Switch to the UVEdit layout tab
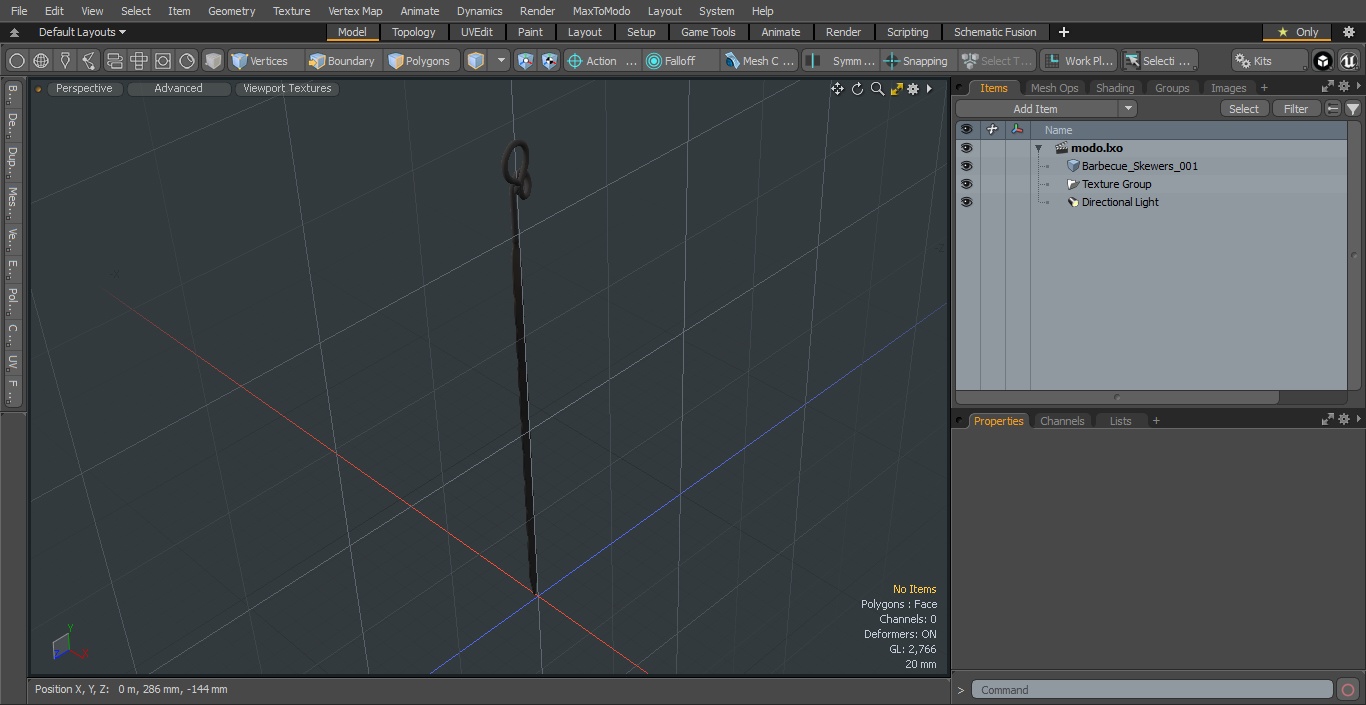Viewport: 1366px width, 705px height. coord(477,32)
